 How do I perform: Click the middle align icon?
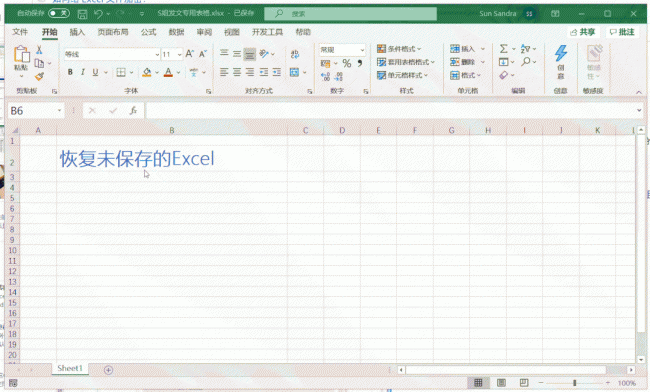(237, 53)
